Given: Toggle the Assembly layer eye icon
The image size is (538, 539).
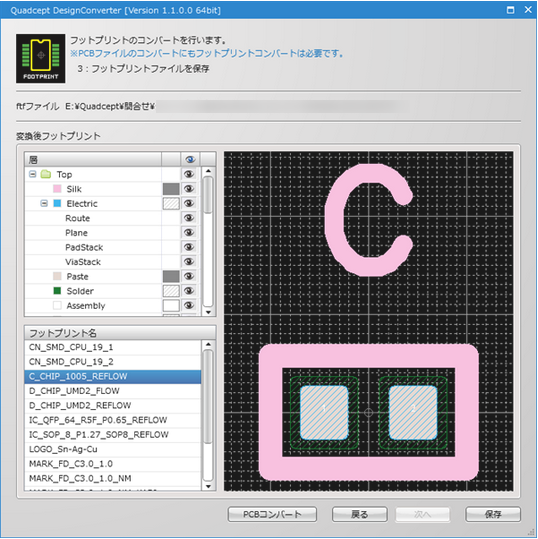Looking at the screenshot, I should pos(188,305).
